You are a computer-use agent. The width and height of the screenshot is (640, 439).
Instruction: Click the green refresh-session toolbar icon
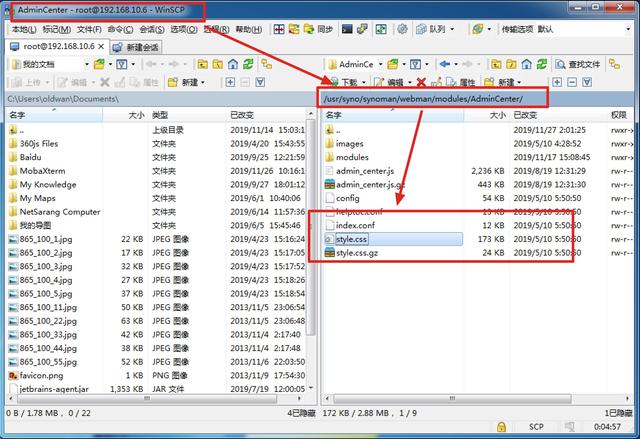click(381, 29)
